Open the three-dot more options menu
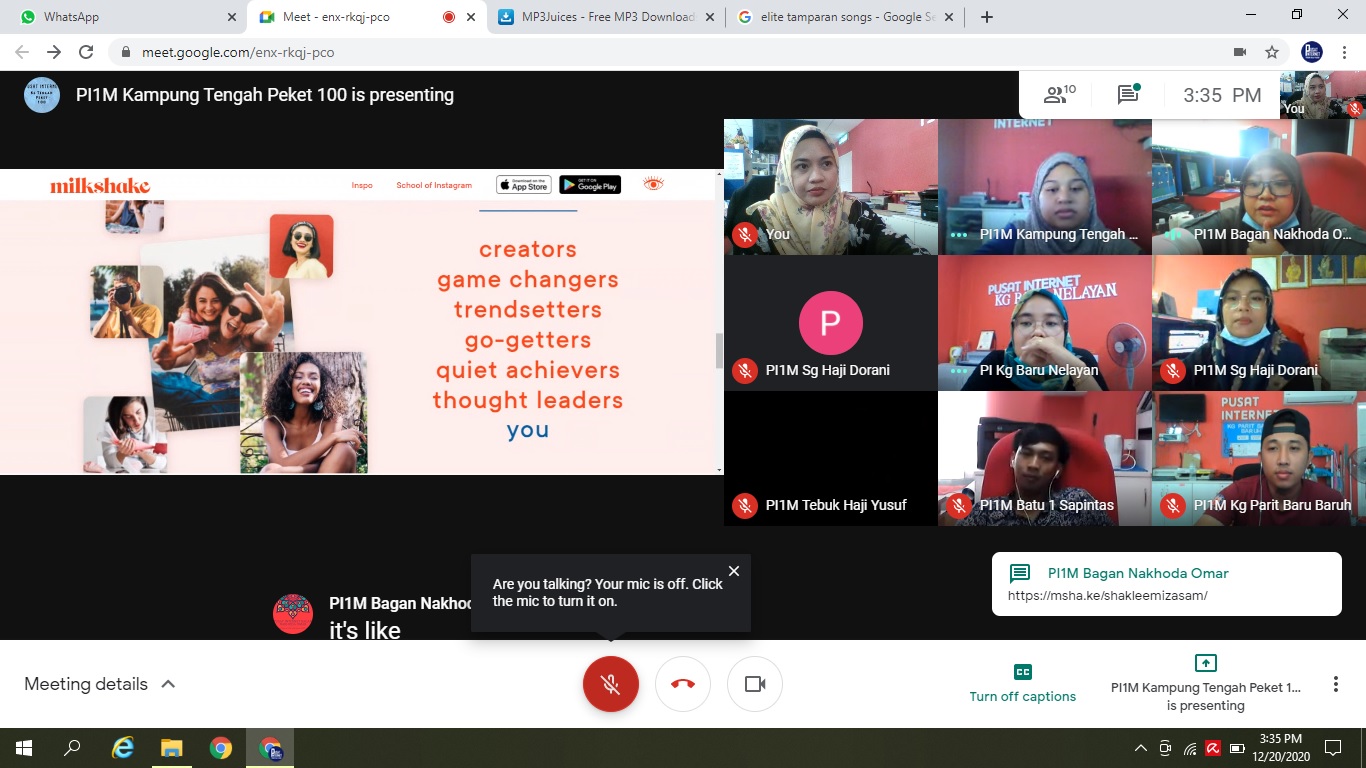Viewport: 1366px width, 768px height. coord(1335,684)
